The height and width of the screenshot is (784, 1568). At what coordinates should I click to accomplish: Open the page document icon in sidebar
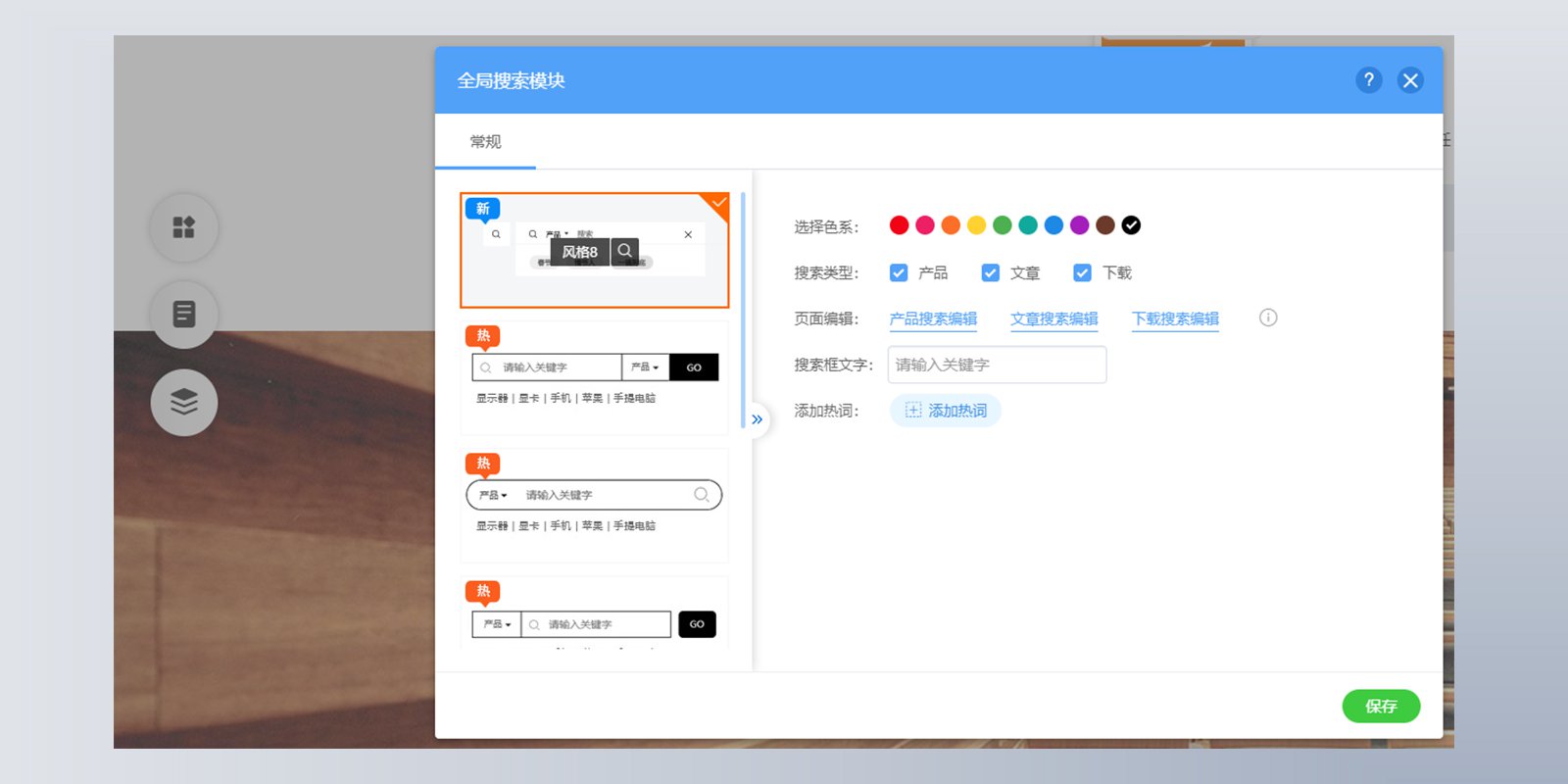184,315
